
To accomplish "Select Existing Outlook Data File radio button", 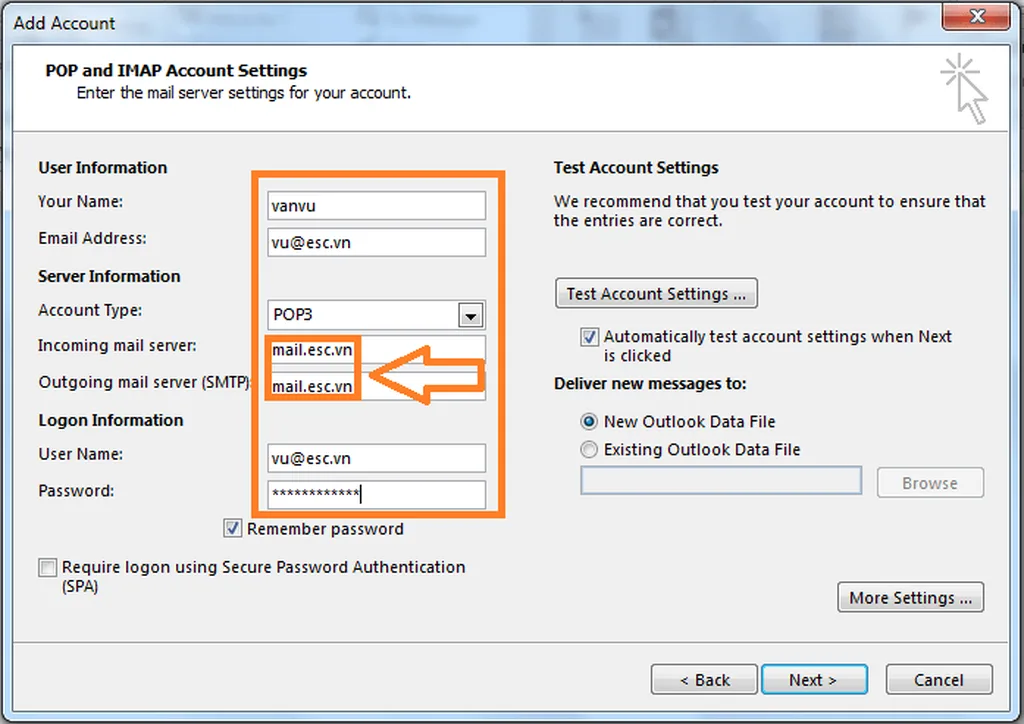I will [589, 450].
